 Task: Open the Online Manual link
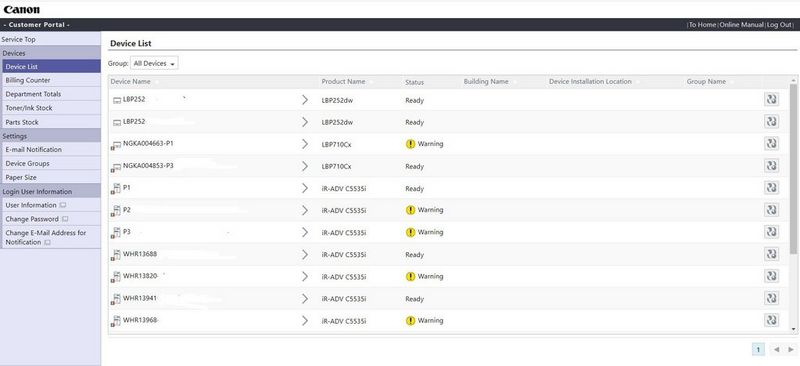(x=741, y=25)
